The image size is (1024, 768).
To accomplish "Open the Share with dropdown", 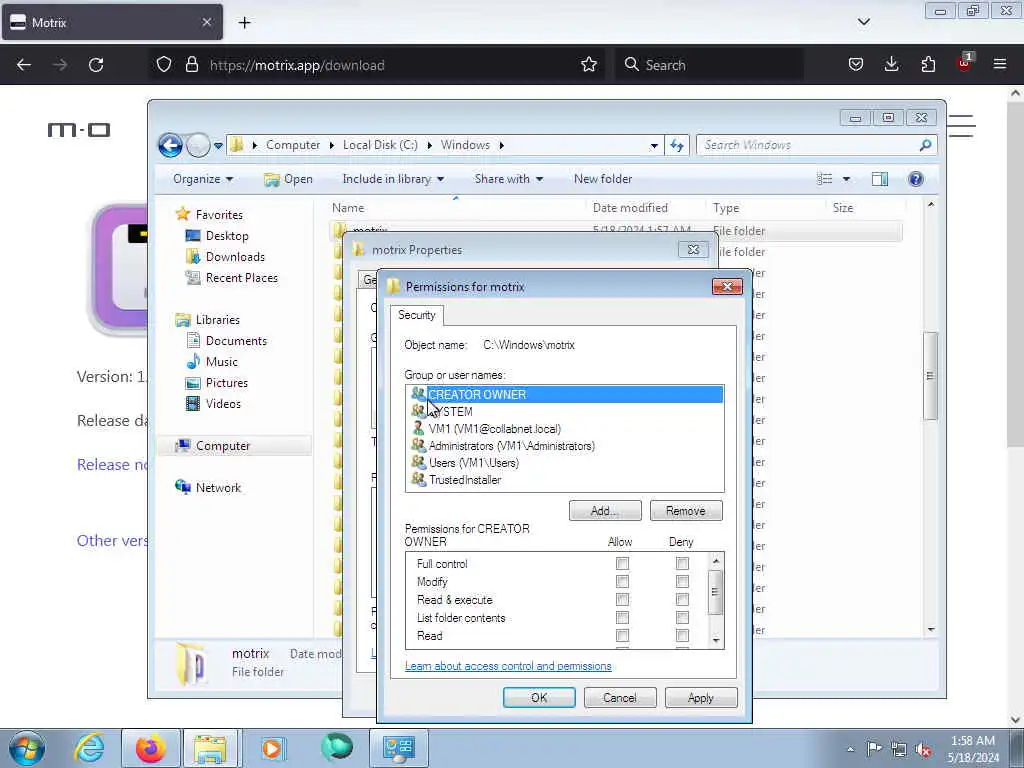I will point(509,179).
